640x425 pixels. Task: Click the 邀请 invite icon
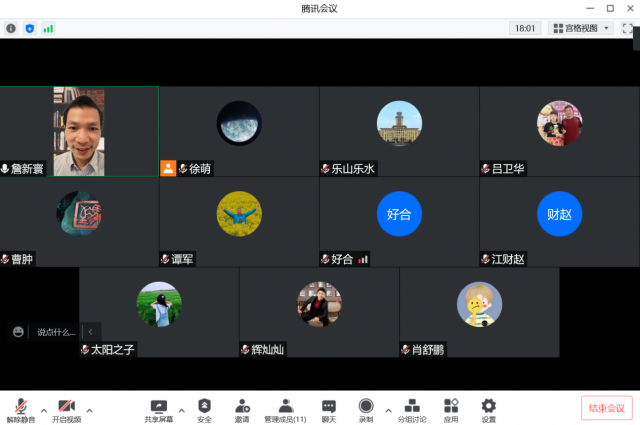pos(242,408)
